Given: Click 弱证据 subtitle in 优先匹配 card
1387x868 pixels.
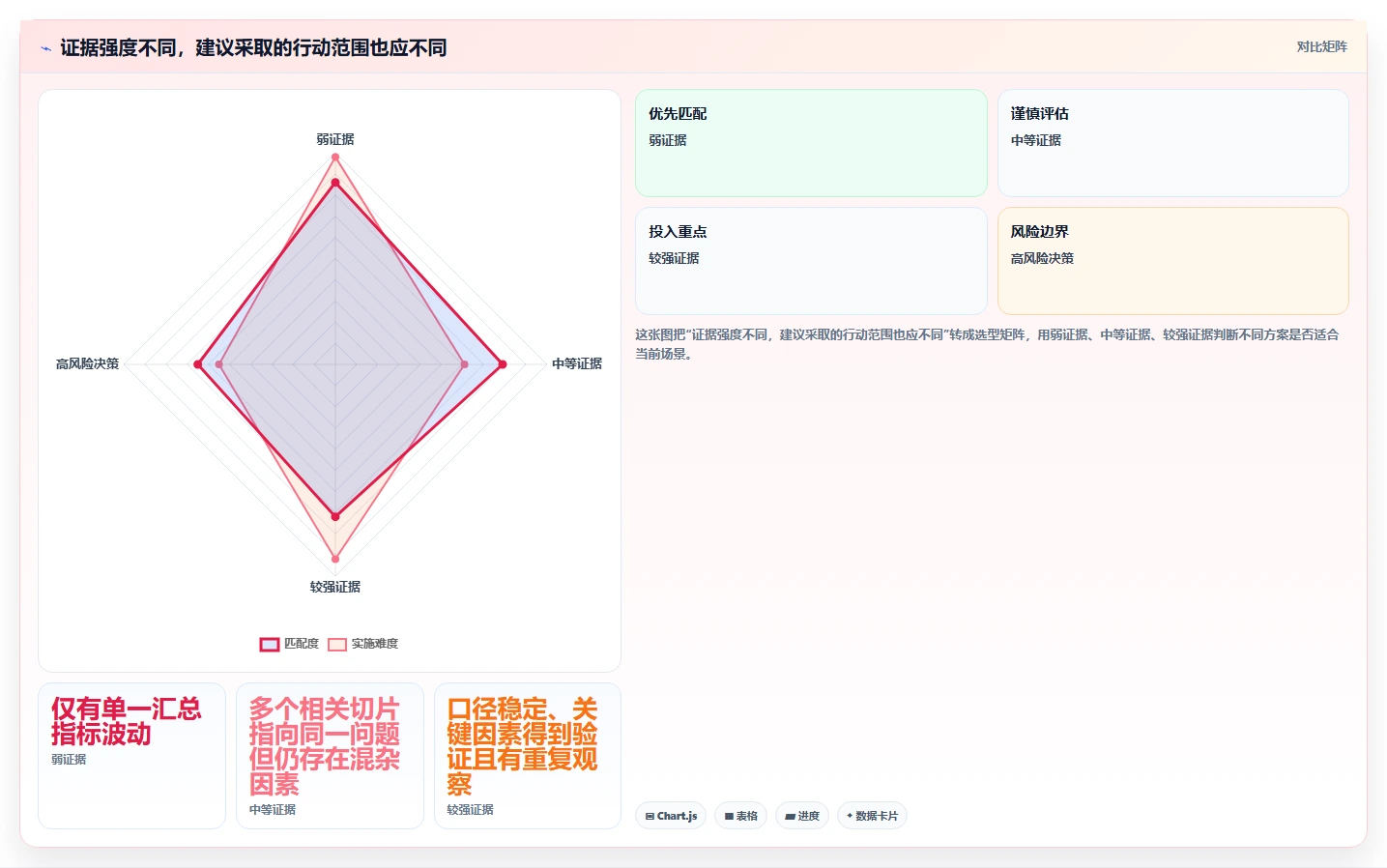Looking at the screenshot, I should [x=668, y=140].
